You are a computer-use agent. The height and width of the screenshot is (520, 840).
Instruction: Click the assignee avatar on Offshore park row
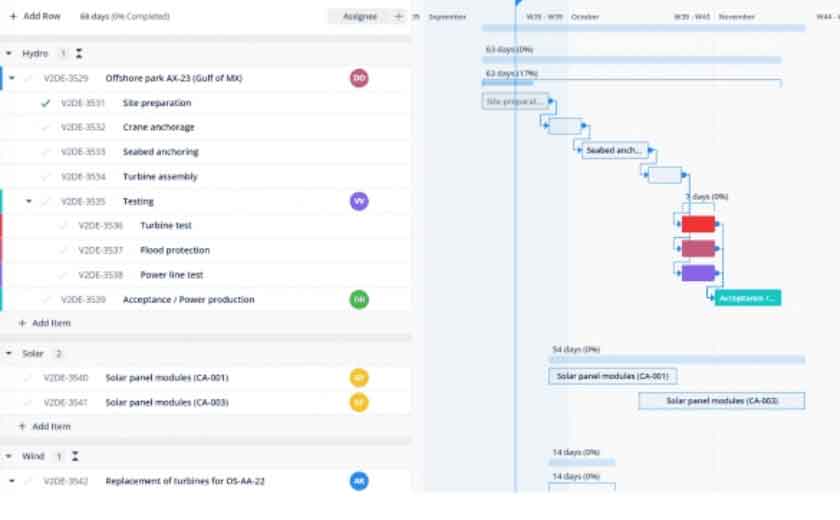tap(359, 78)
